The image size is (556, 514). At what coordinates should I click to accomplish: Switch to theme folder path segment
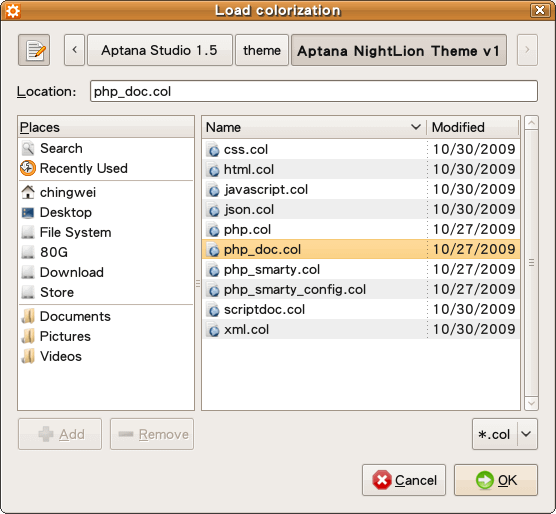pyautogui.click(x=262, y=50)
